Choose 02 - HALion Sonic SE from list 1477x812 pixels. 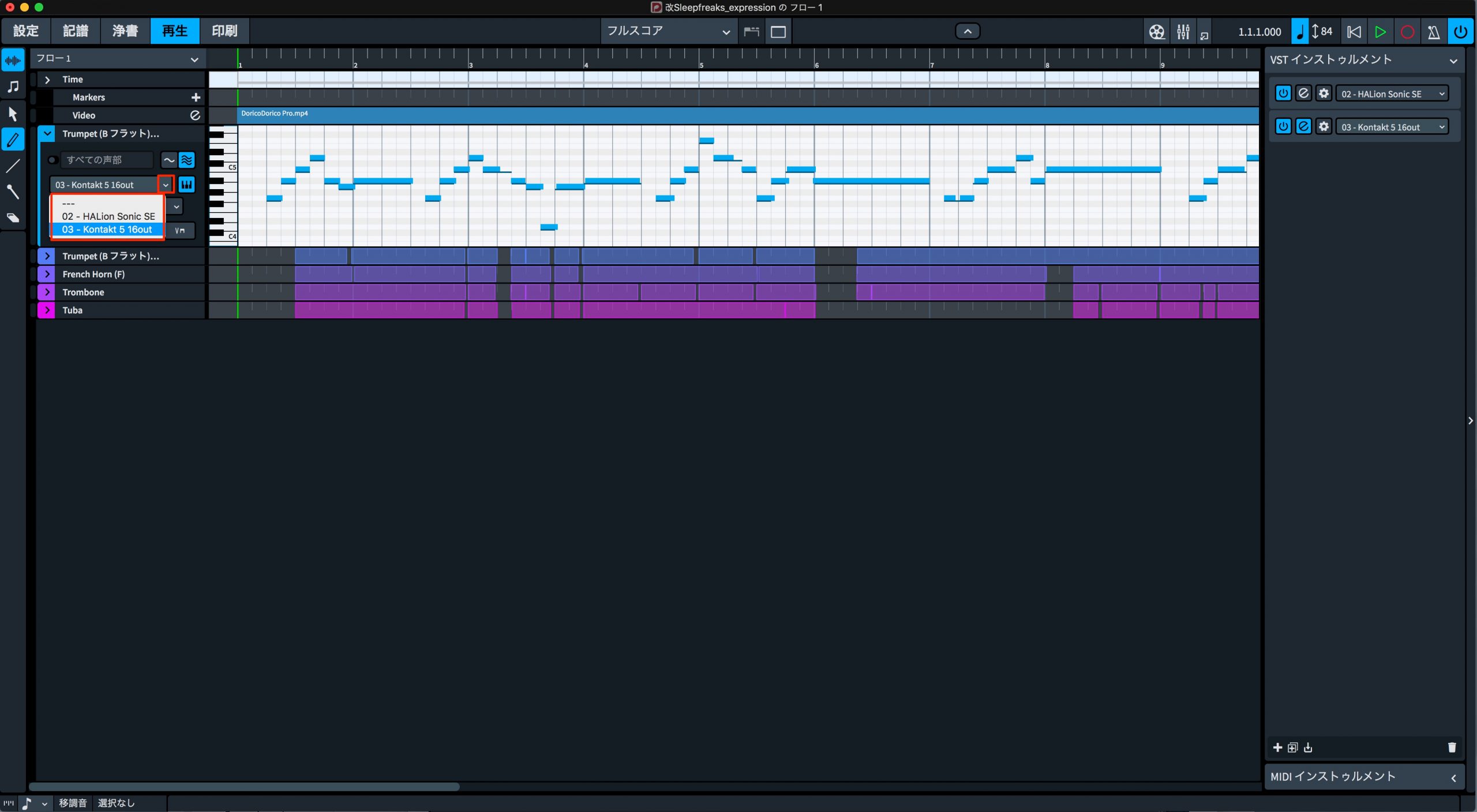[x=108, y=216]
